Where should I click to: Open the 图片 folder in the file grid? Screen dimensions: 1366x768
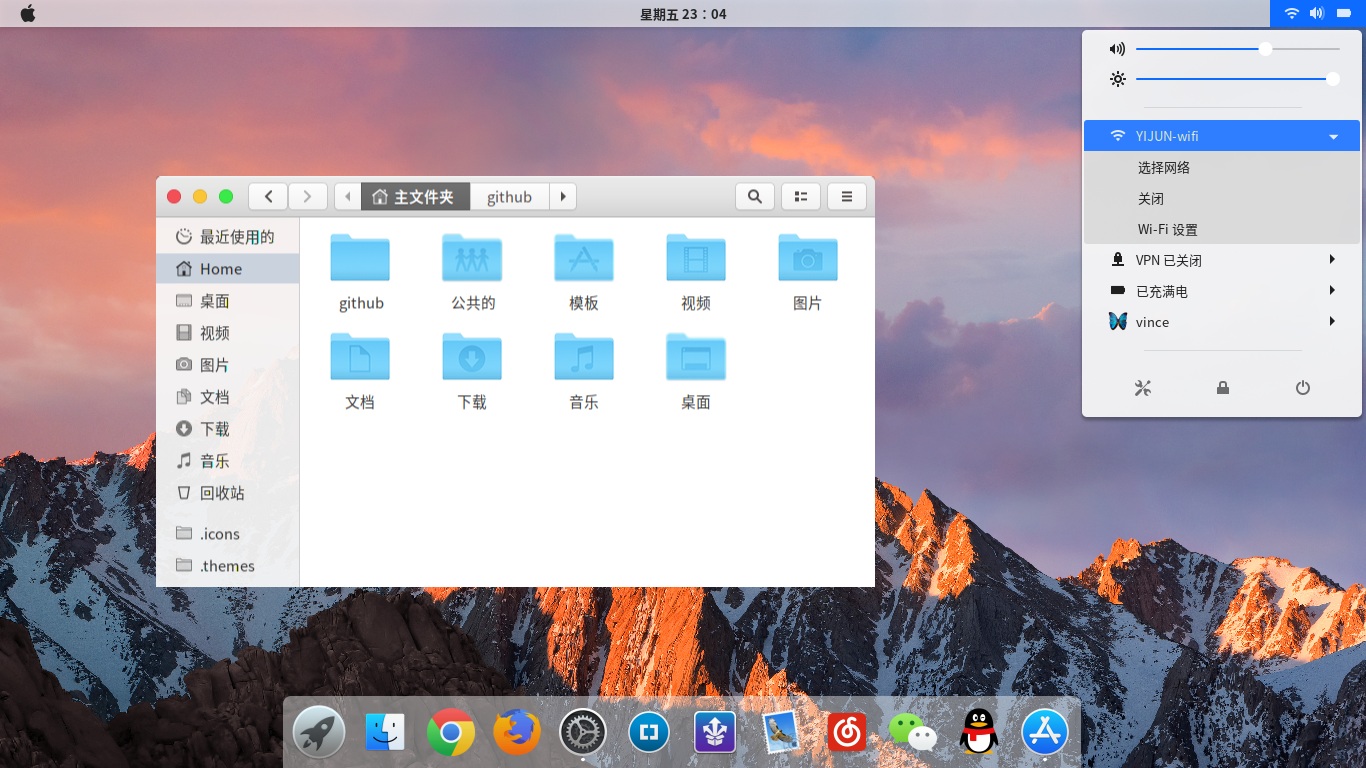[x=808, y=259]
